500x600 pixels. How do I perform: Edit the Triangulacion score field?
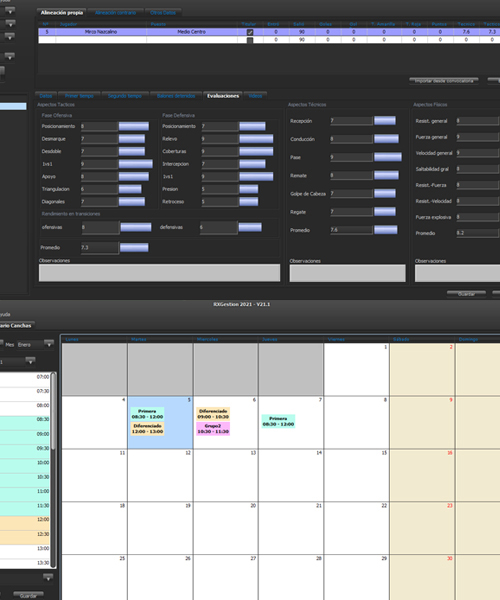coord(99,189)
